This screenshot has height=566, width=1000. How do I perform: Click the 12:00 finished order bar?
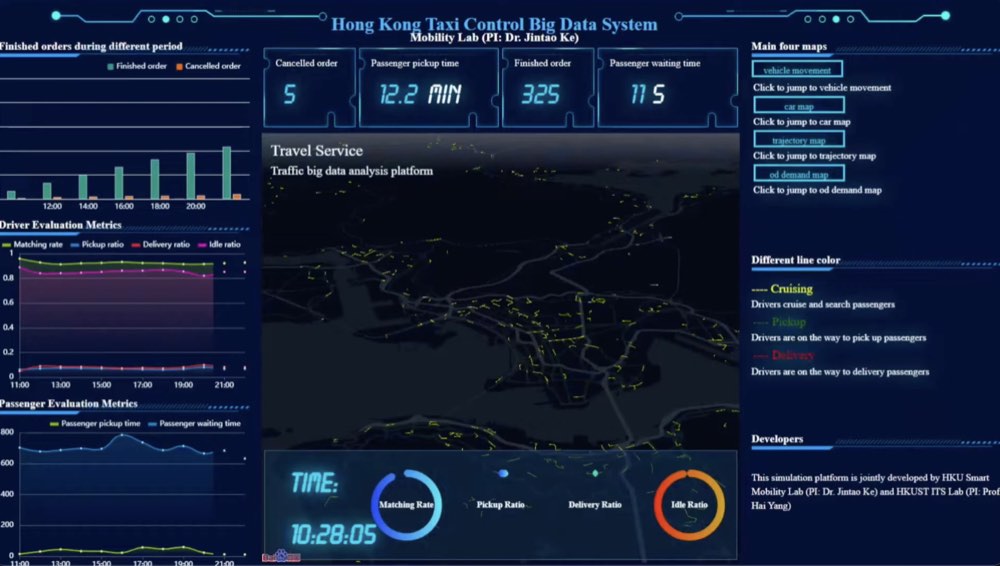47,191
